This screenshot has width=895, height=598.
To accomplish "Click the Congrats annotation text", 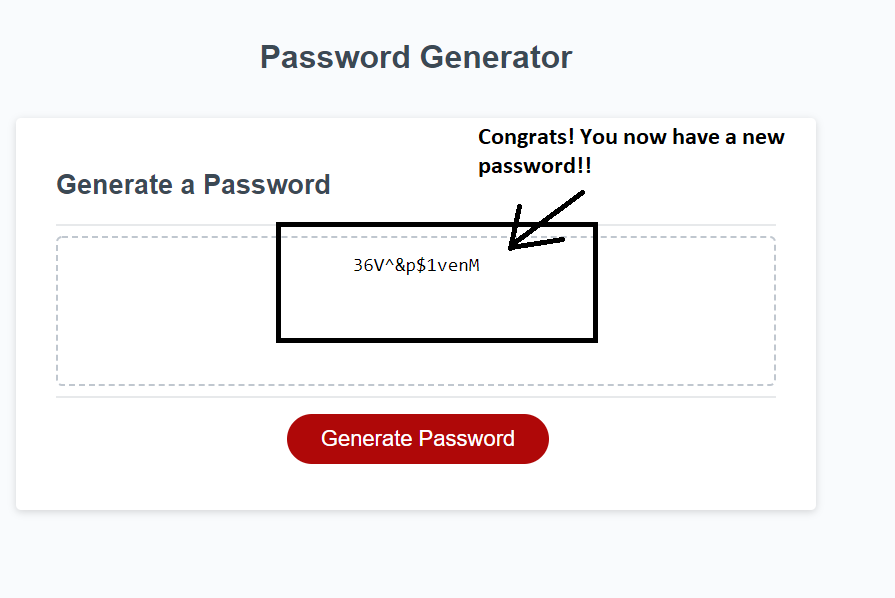I will (630, 150).
